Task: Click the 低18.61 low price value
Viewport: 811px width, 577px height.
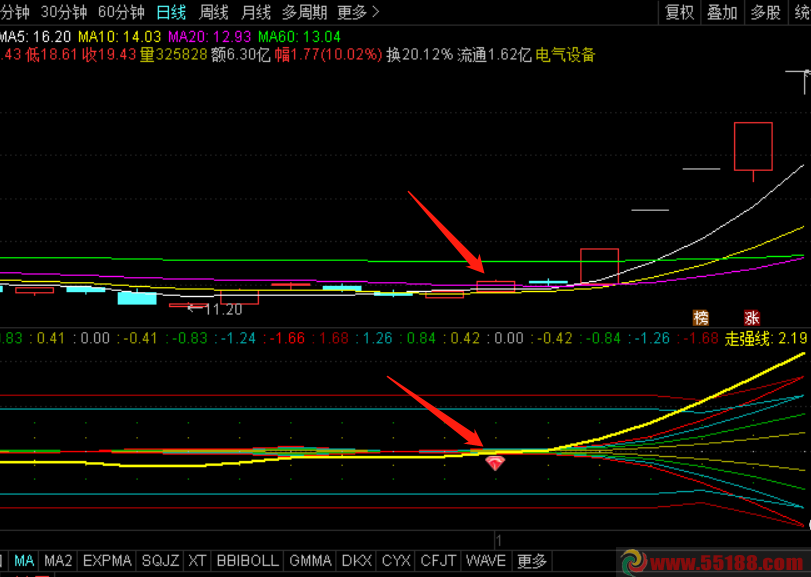Action: (x=51, y=54)
